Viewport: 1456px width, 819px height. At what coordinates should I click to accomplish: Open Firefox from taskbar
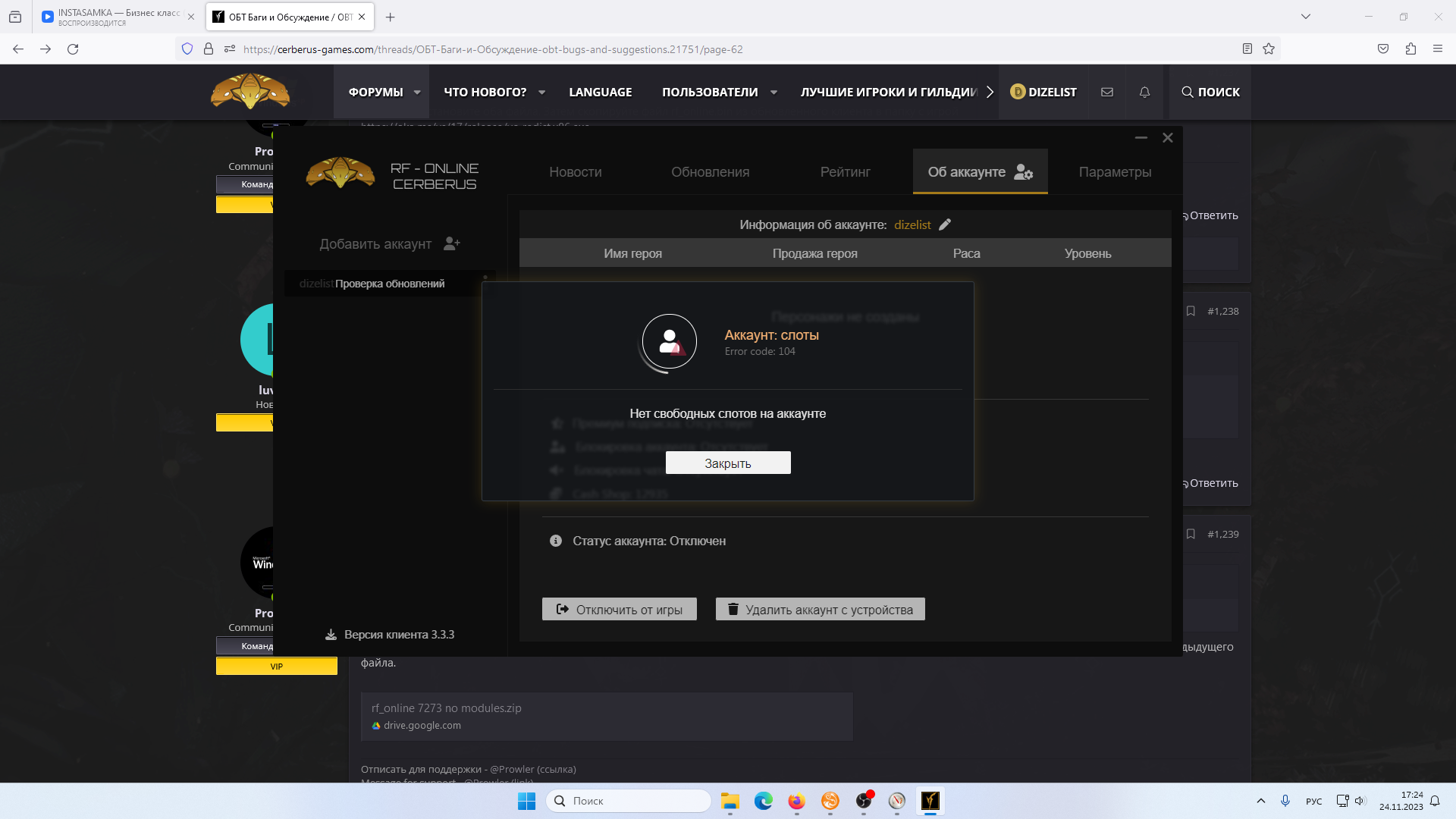797,802
